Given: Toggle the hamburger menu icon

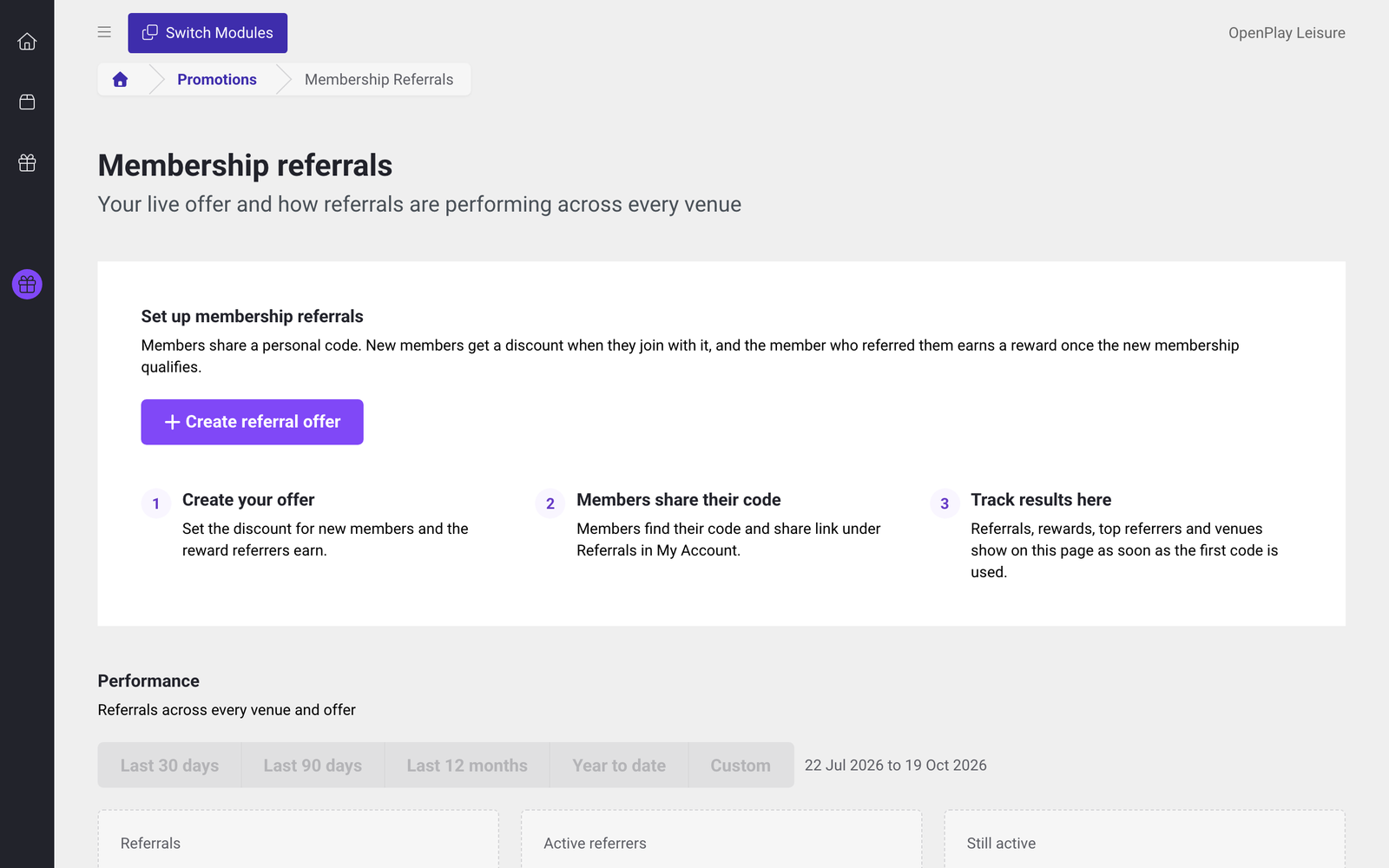Looking at the screenshot, I should tap(104, 32).
